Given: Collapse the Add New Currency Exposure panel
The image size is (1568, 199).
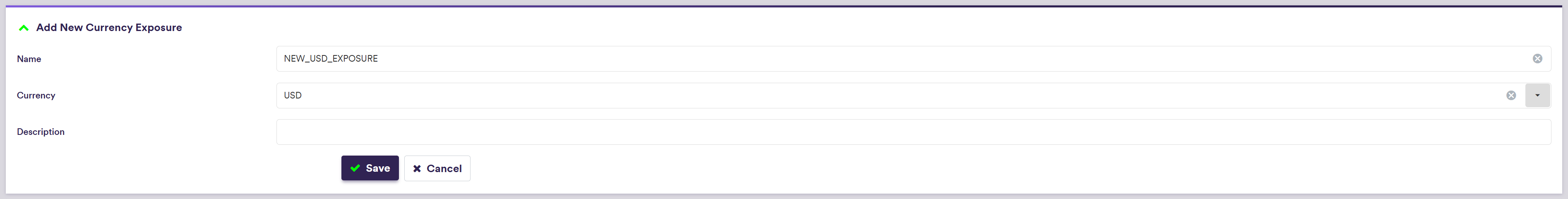Looking at the screenshot, I should tap(24, 28).
